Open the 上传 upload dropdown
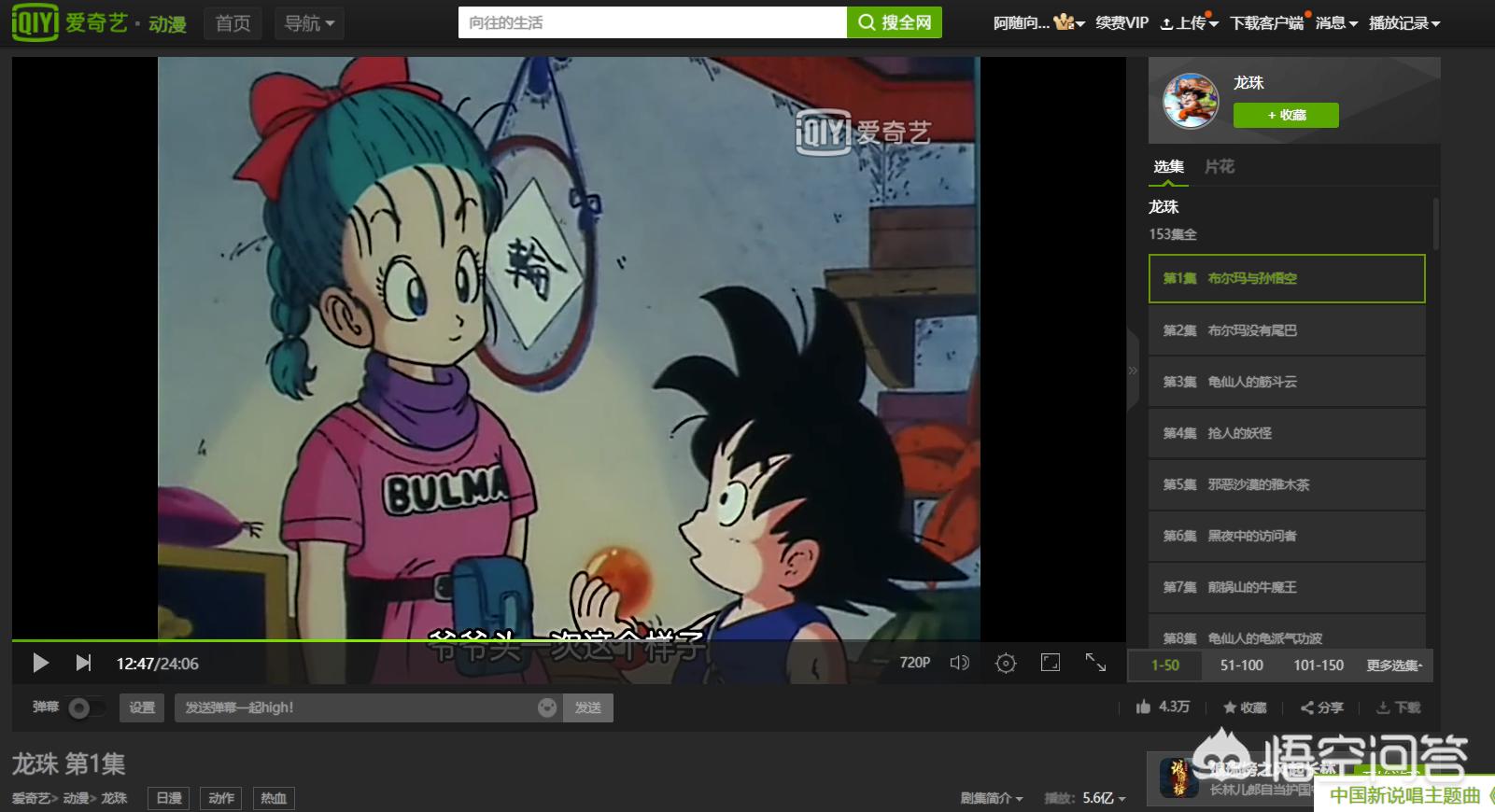 (x=1189, y=23)
